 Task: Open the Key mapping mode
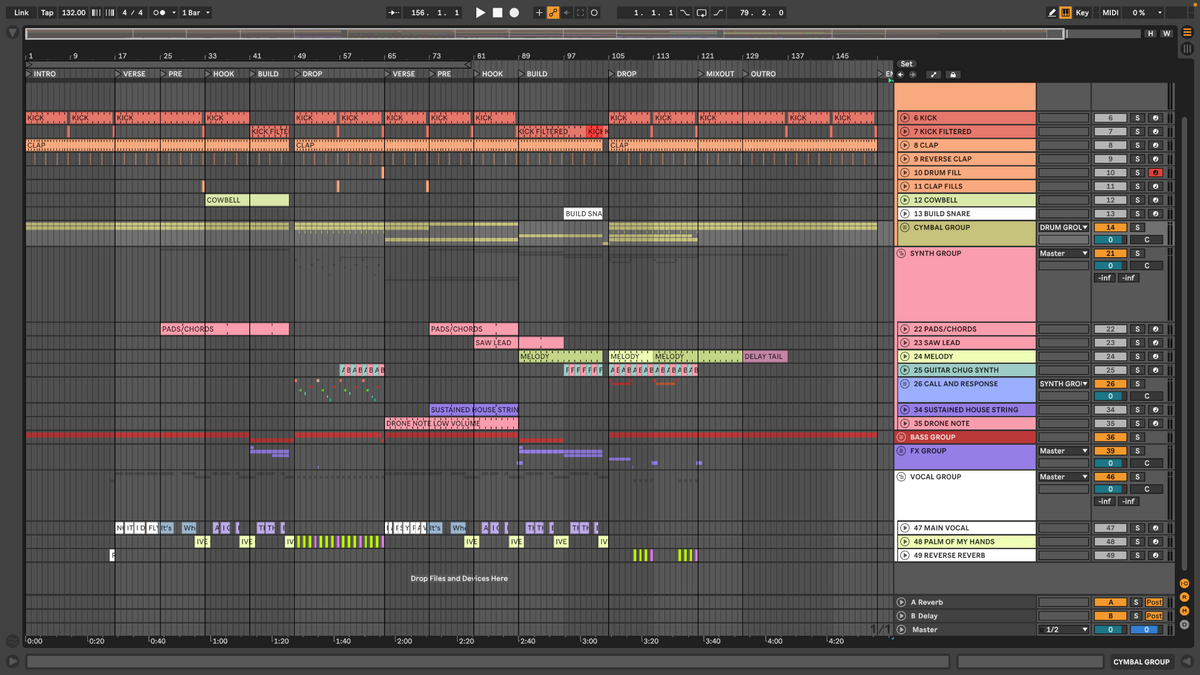coord(1082,13)
